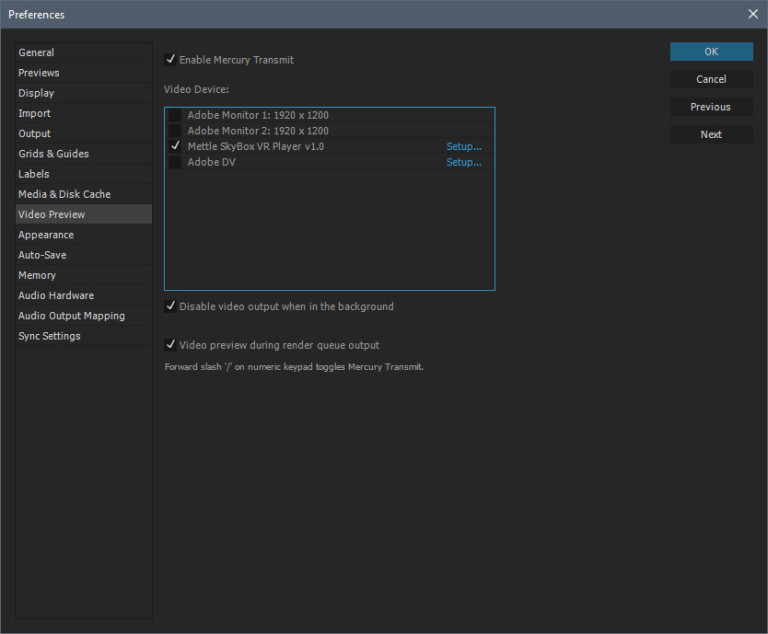Toggle Enable Mercury Transmit checkbox
Viewport: 768px width, 634px height.
[x=171, y=60]
